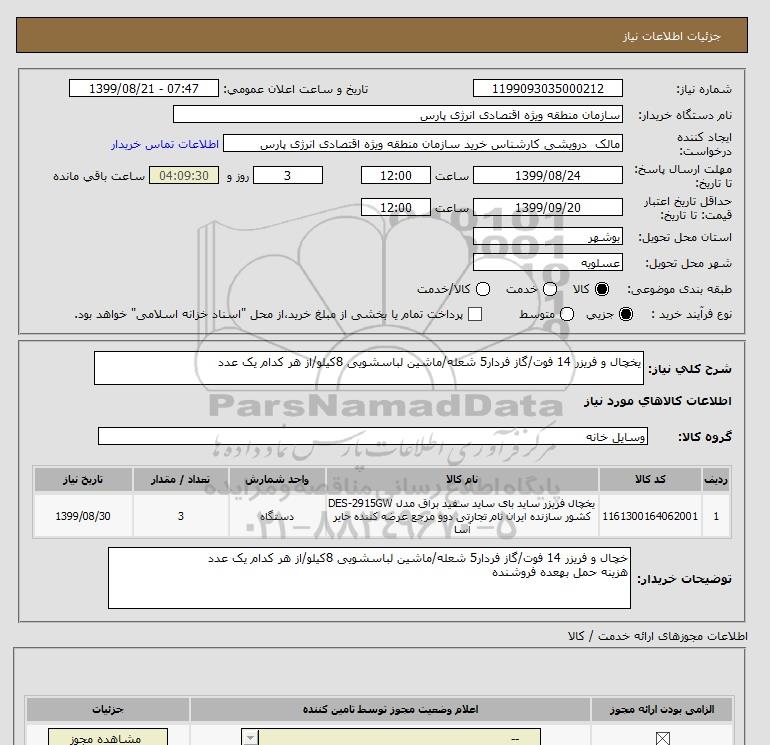Click need date cell 1399/08/30
This screenshot has height=745, width=770.
click(x=83, y=516)
